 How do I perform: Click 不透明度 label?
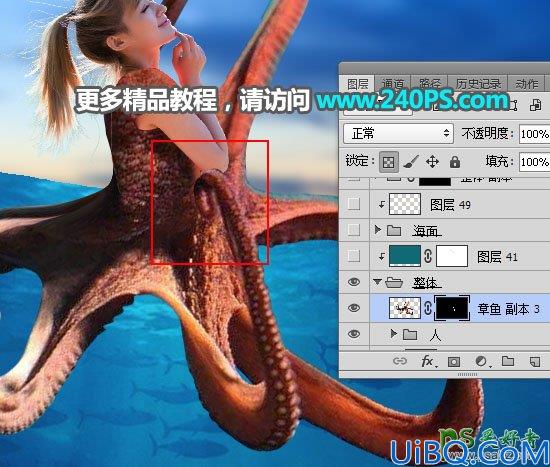coord(488,133)
